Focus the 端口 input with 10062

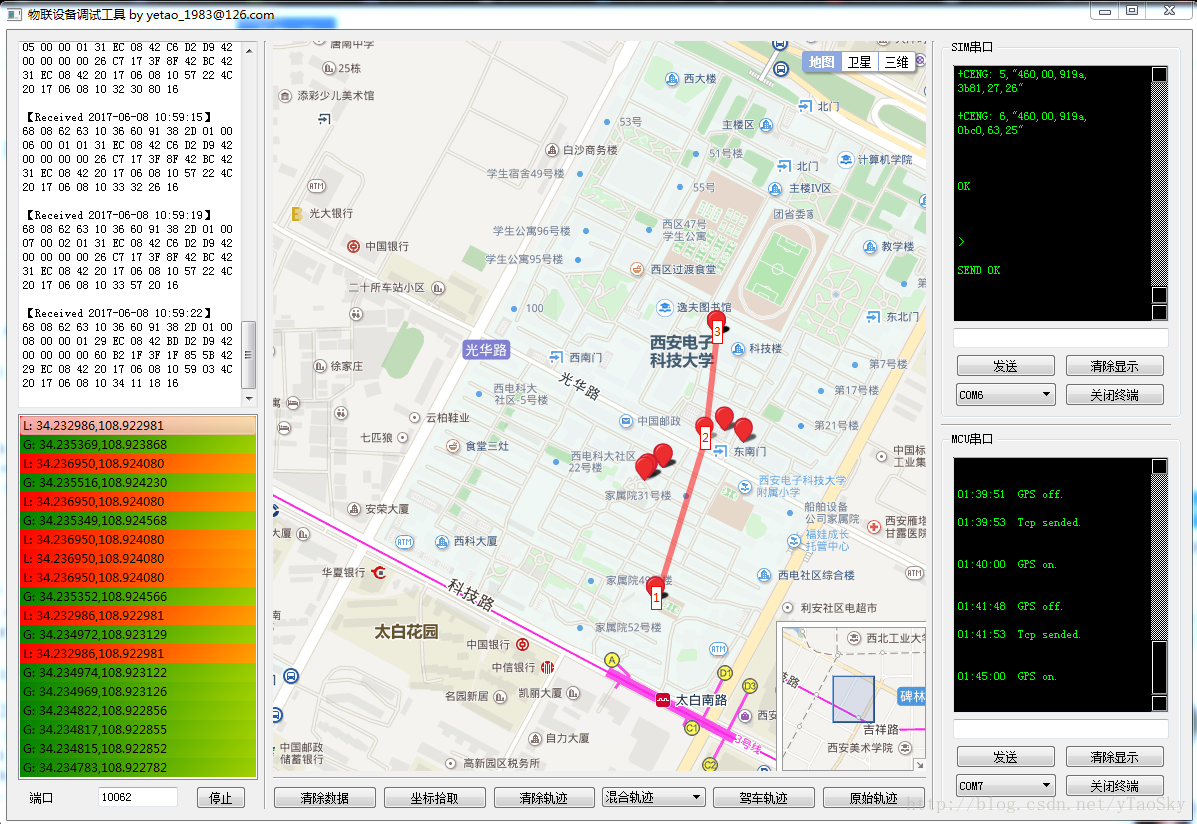138,797
